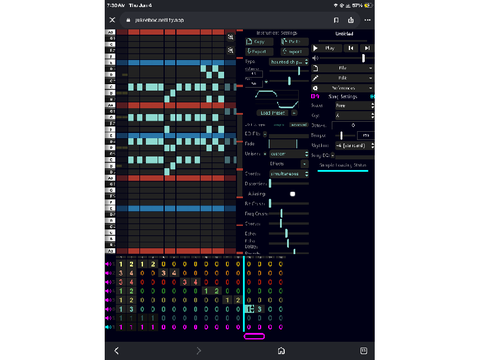Open the File menu dropdown

pos(342,68)
